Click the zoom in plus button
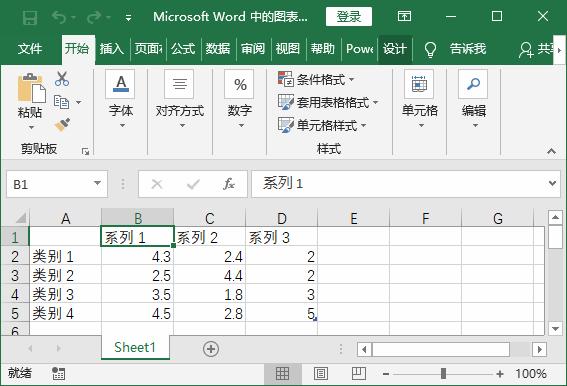 (500, 374)
